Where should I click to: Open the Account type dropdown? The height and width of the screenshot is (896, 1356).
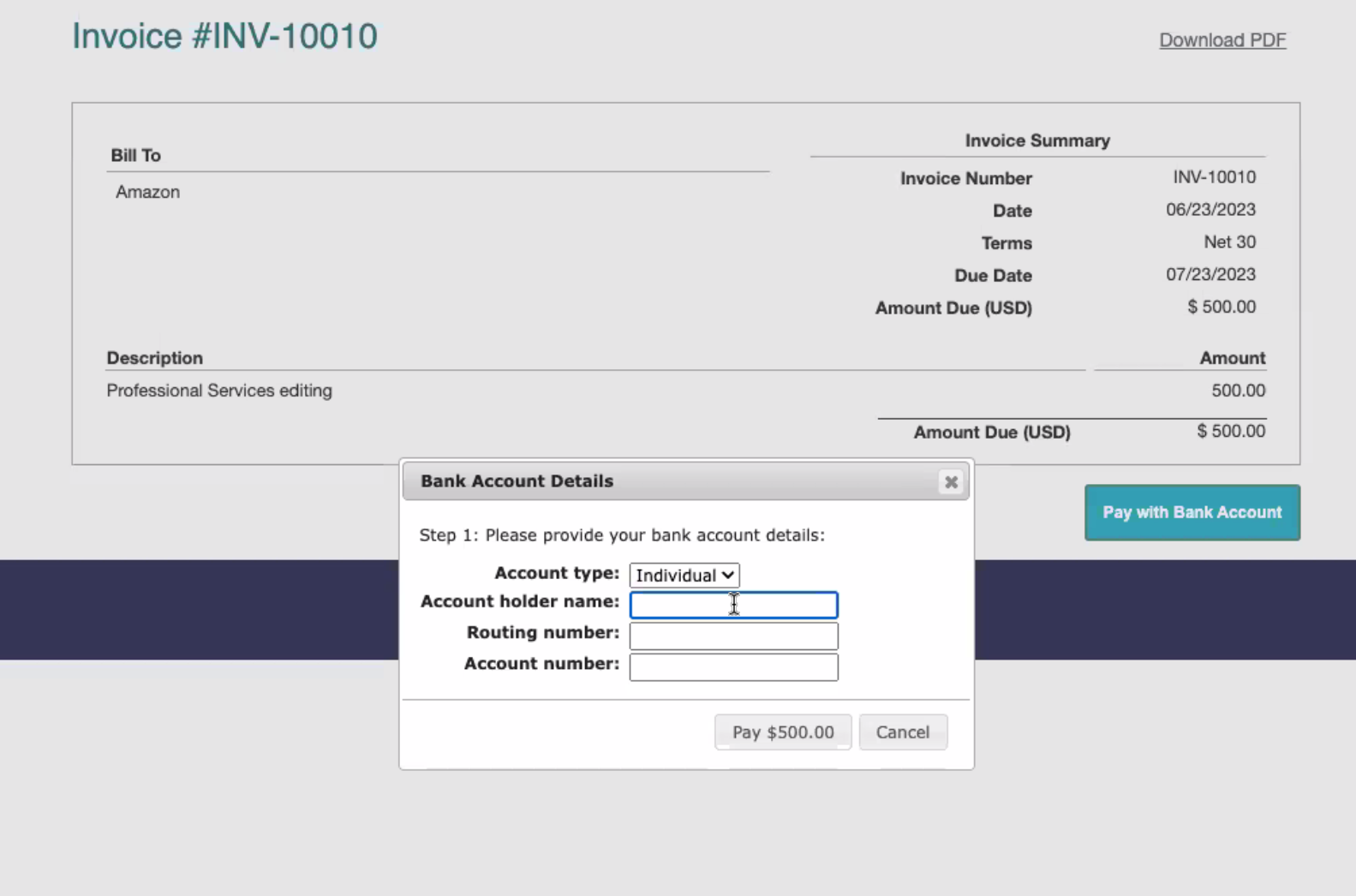pos(684,575)
